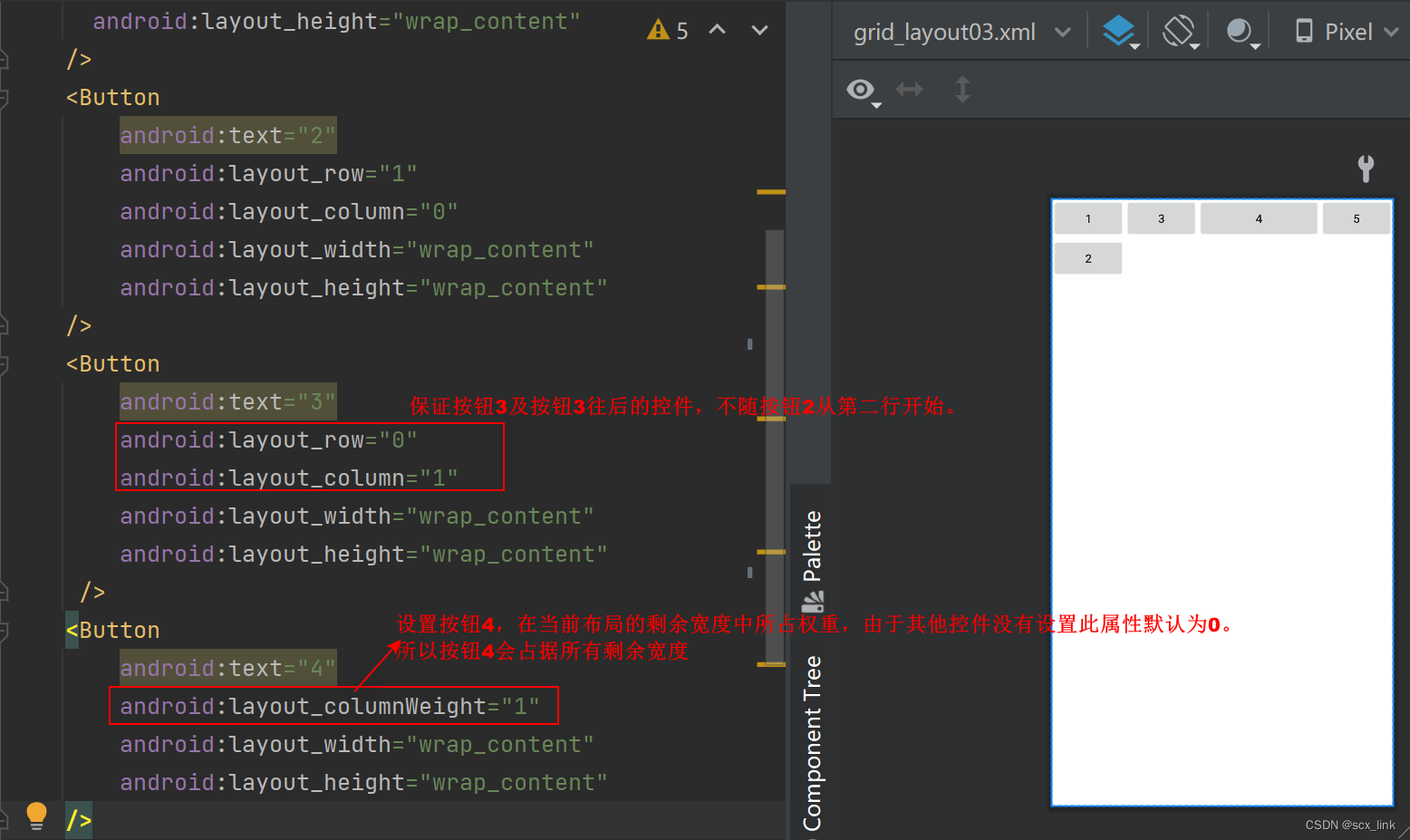Select button 5 in the layout preview

point(1357,218)
